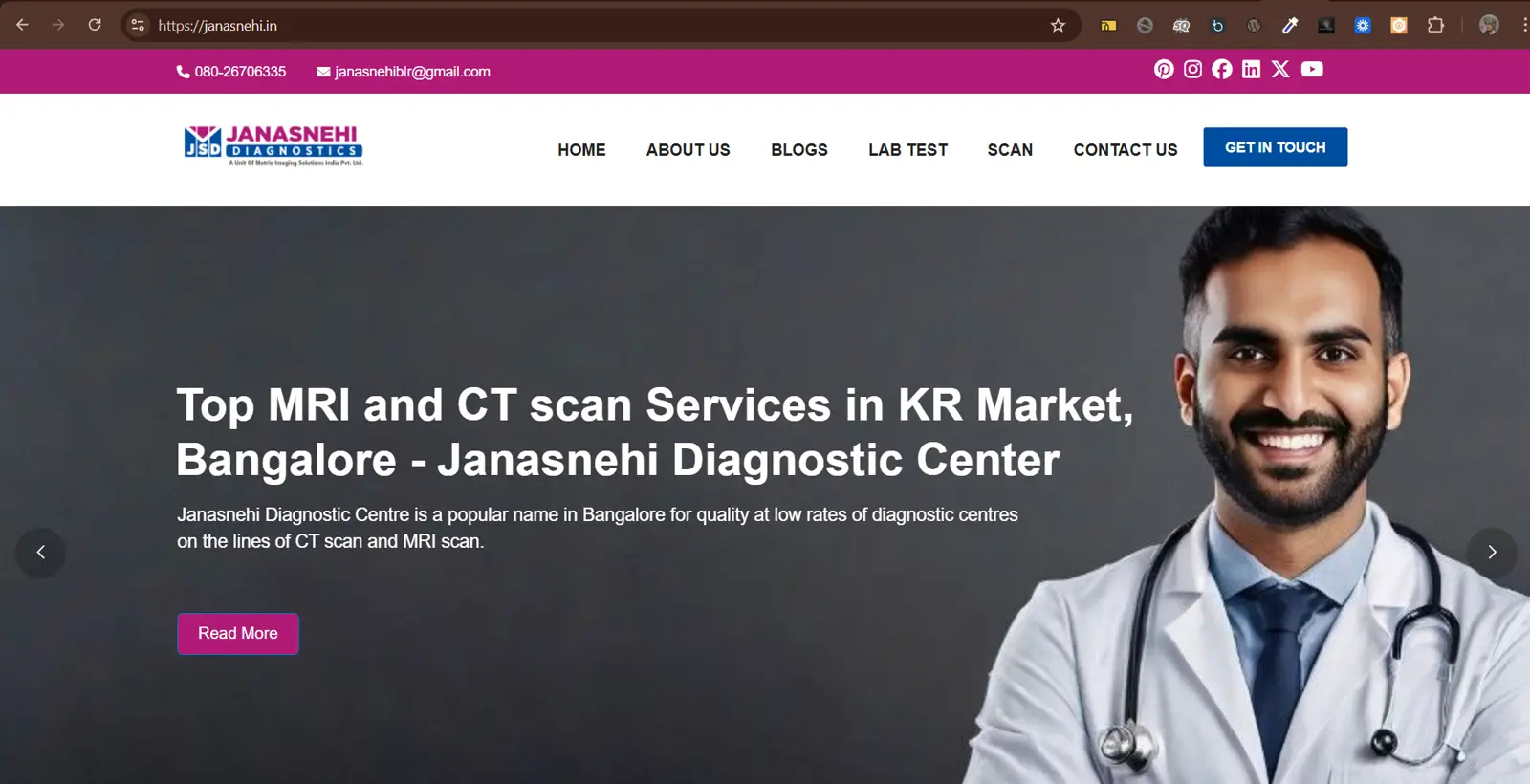Viewport: 1530px width, 784px height.
Task: Open the ABOUT US menu item
Action: 688,150
